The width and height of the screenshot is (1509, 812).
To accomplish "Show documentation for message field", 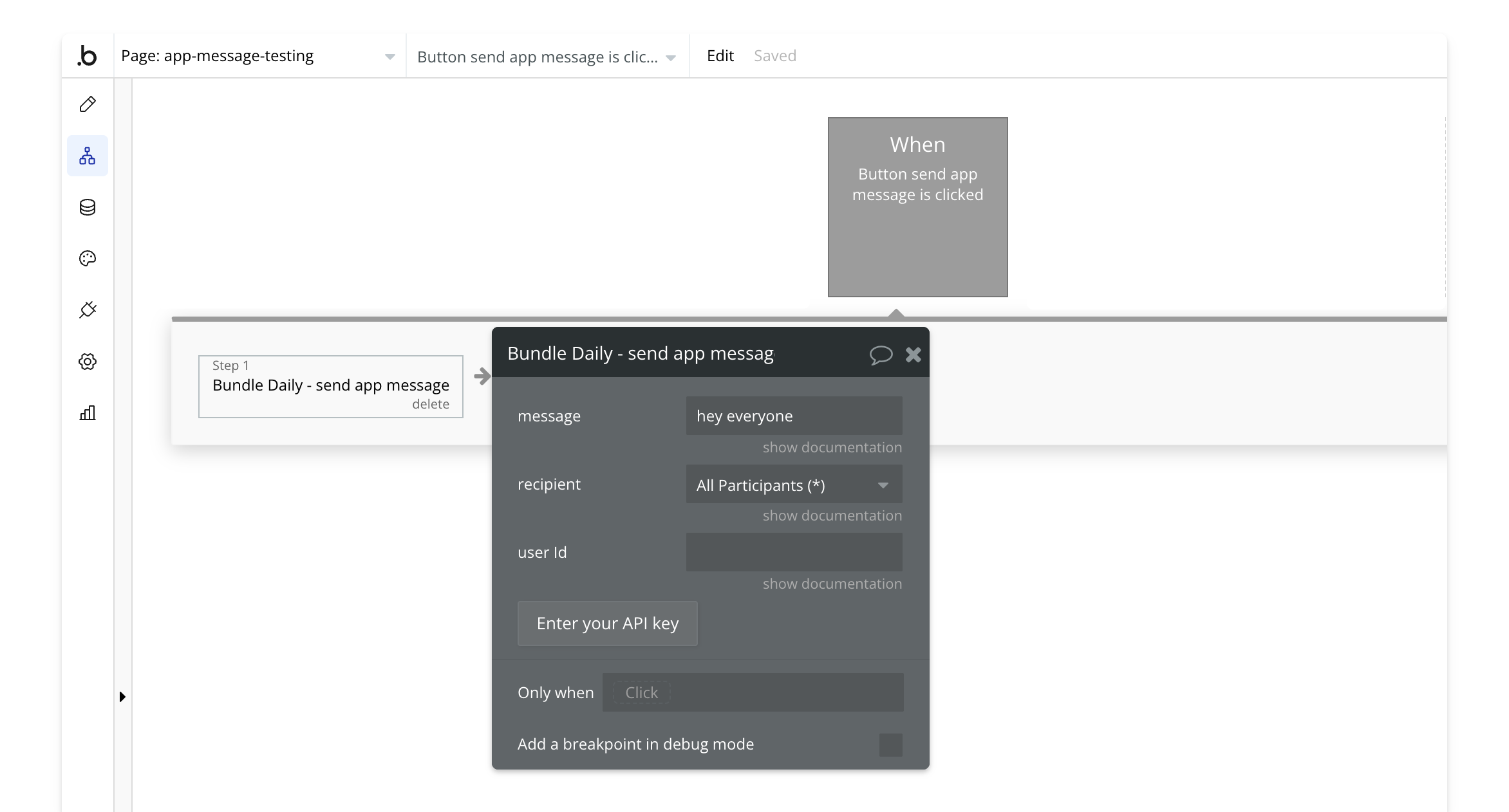I will click(x=832, y=447).
